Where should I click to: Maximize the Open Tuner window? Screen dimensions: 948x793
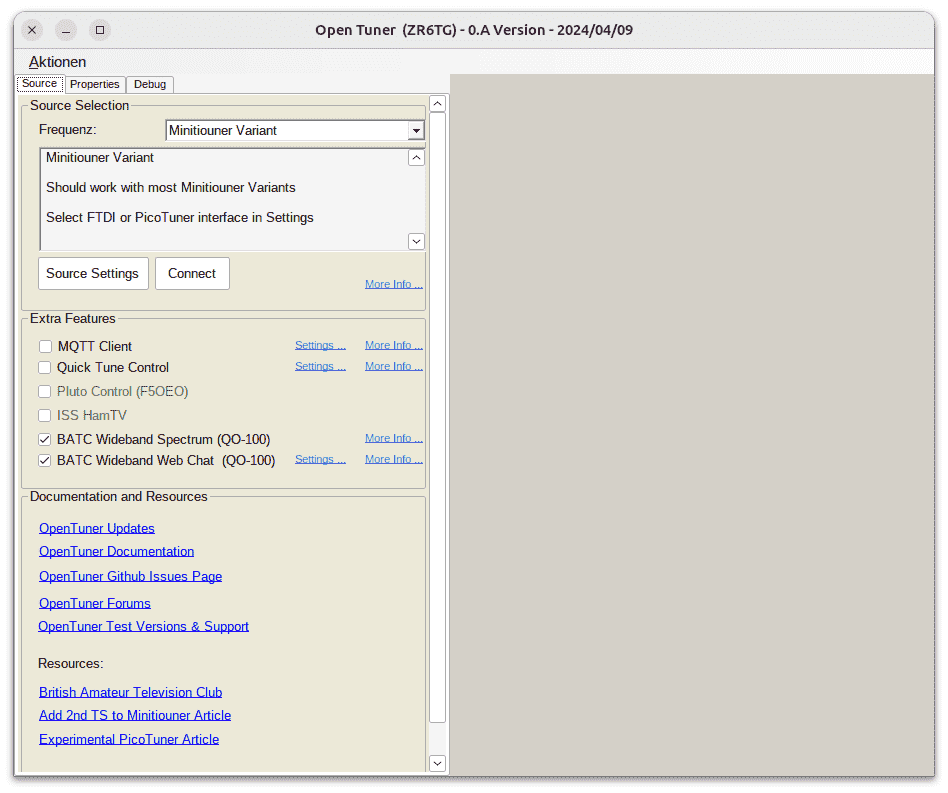click(100, 30)
